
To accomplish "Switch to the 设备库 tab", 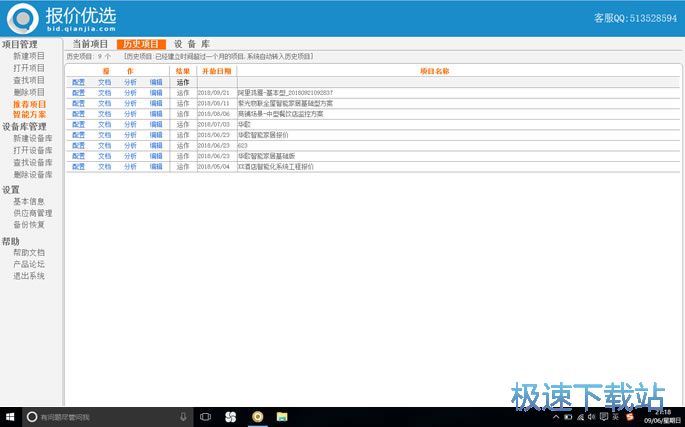I will [191, 44].
